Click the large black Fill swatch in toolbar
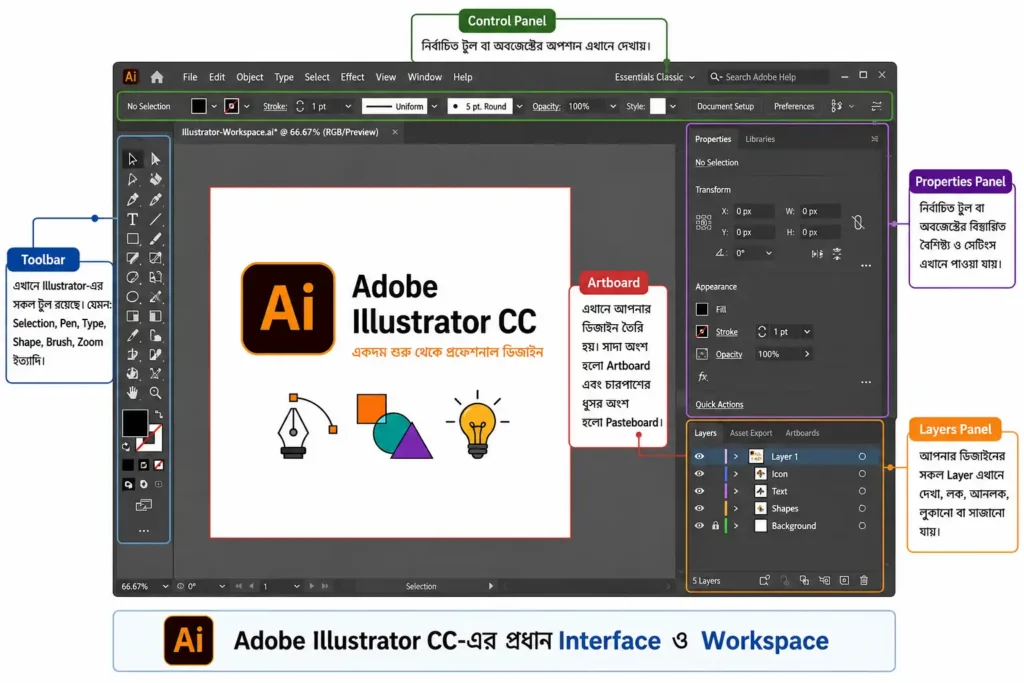 click(135, 424)
